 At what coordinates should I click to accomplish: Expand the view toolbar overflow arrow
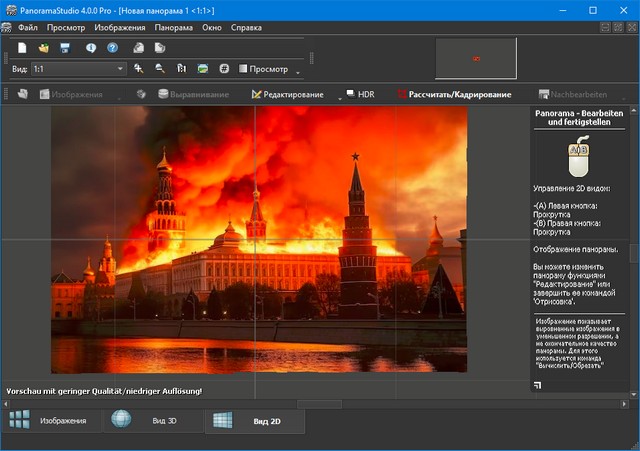click(x=297, y=73)
